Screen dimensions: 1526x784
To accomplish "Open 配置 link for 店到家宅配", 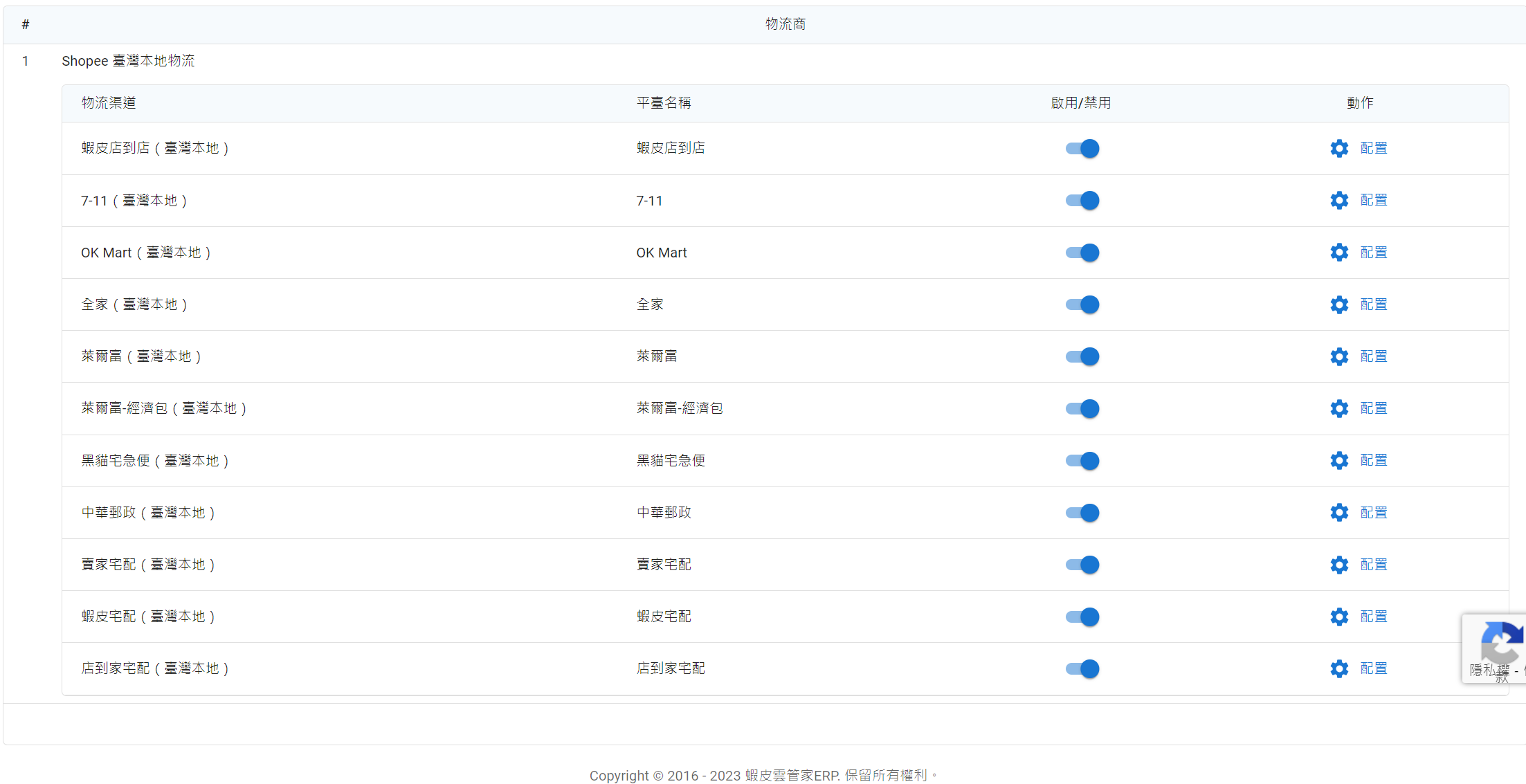I will (x=1374, y=668).
